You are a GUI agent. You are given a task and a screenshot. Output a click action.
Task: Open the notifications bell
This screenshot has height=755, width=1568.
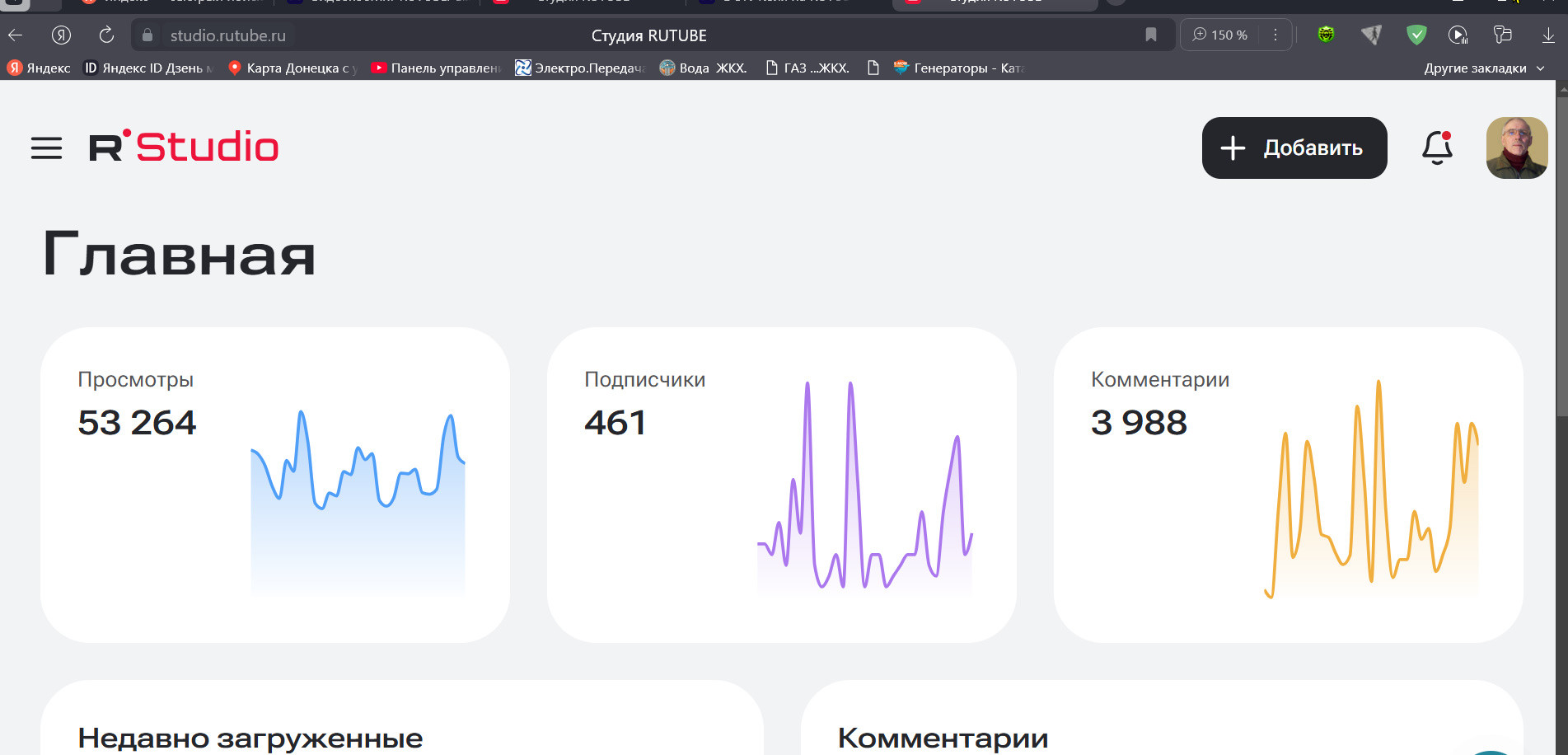point(1437,148)
